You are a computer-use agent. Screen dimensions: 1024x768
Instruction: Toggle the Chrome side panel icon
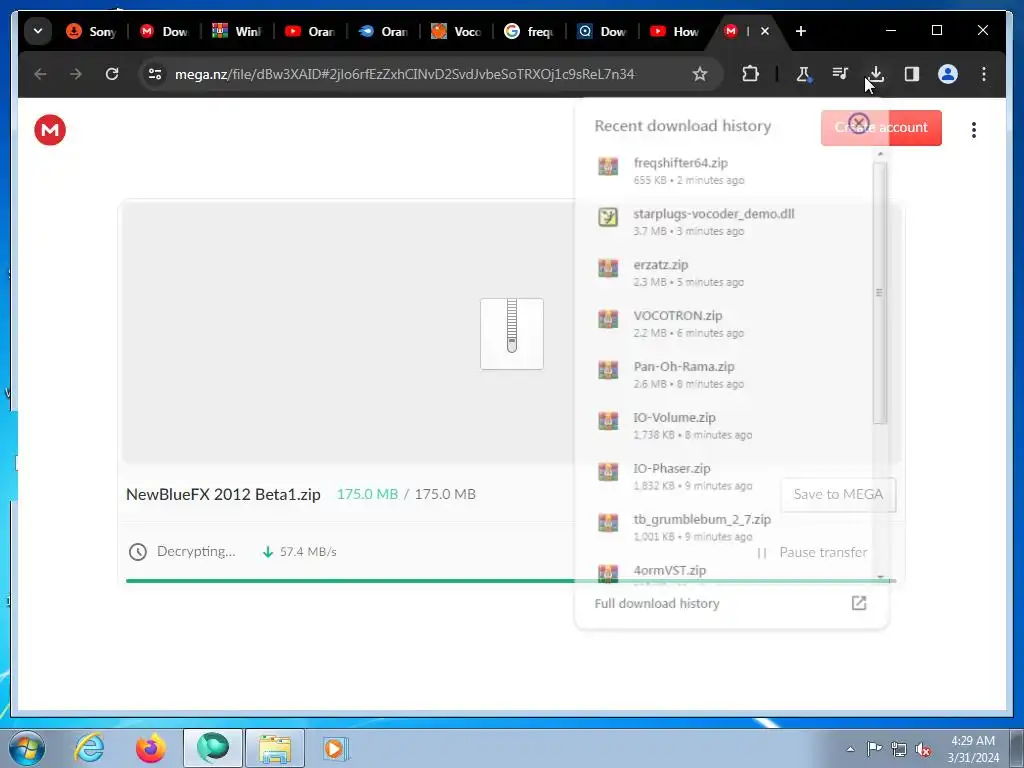(912, 74)
